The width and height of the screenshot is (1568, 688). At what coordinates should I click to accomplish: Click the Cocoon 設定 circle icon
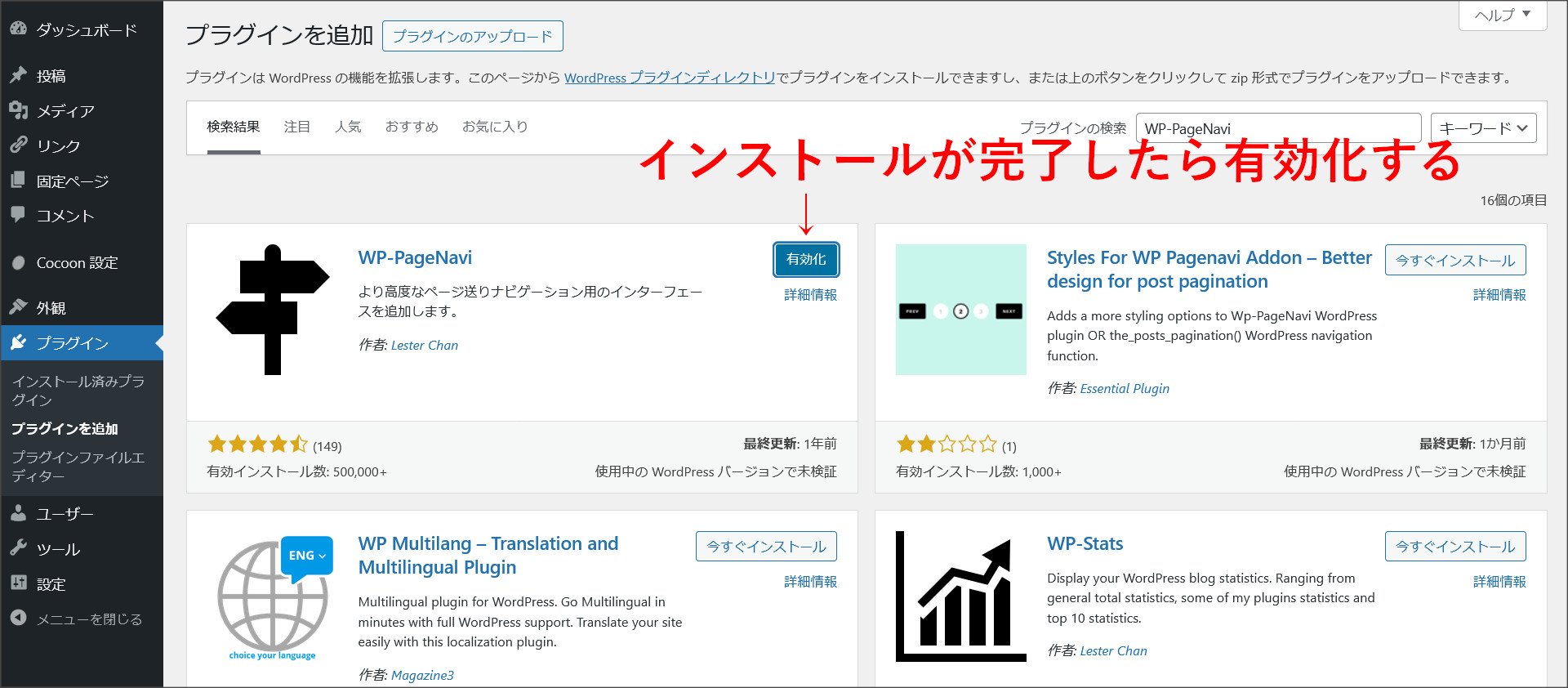18,262
